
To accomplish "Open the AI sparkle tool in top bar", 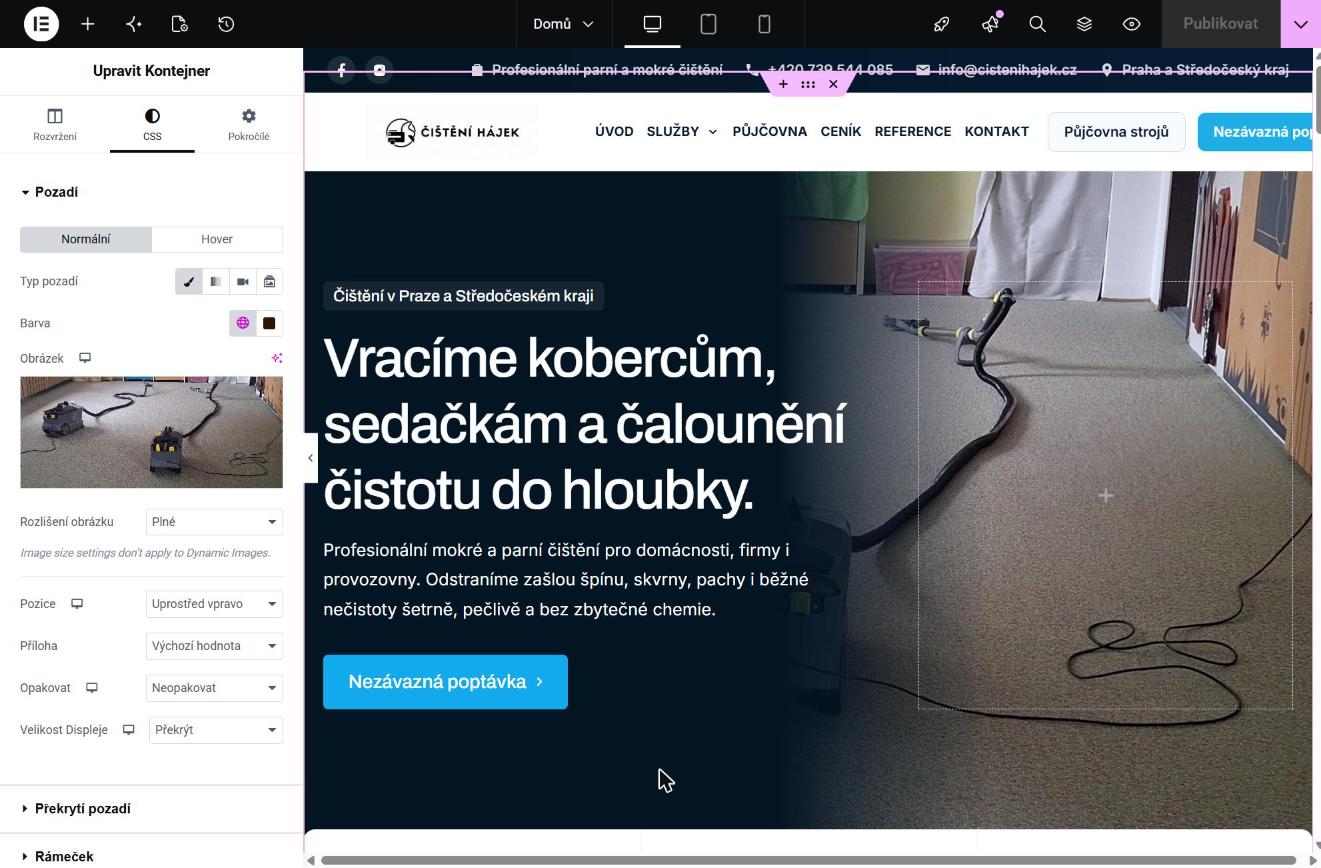I will point(134,24).
